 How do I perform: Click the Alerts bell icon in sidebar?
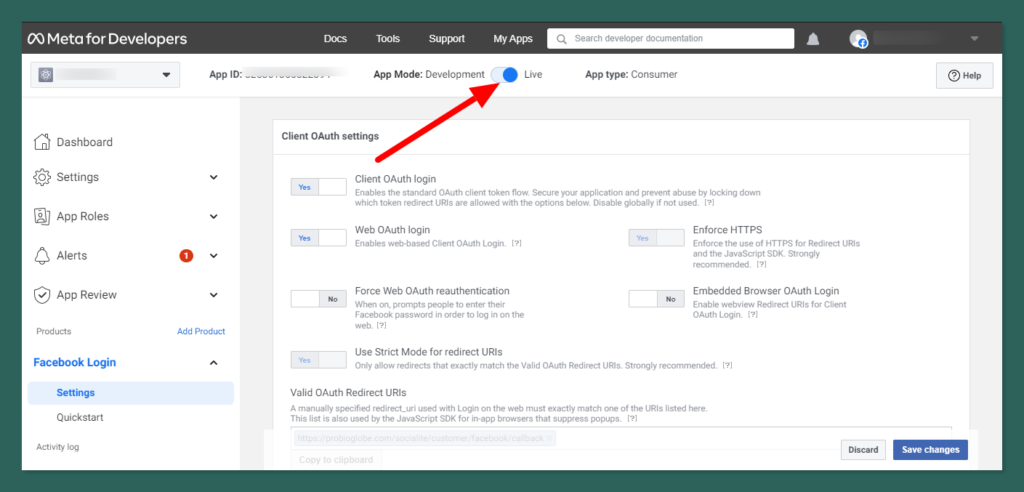pyautogui.click(x=42, y=255)
